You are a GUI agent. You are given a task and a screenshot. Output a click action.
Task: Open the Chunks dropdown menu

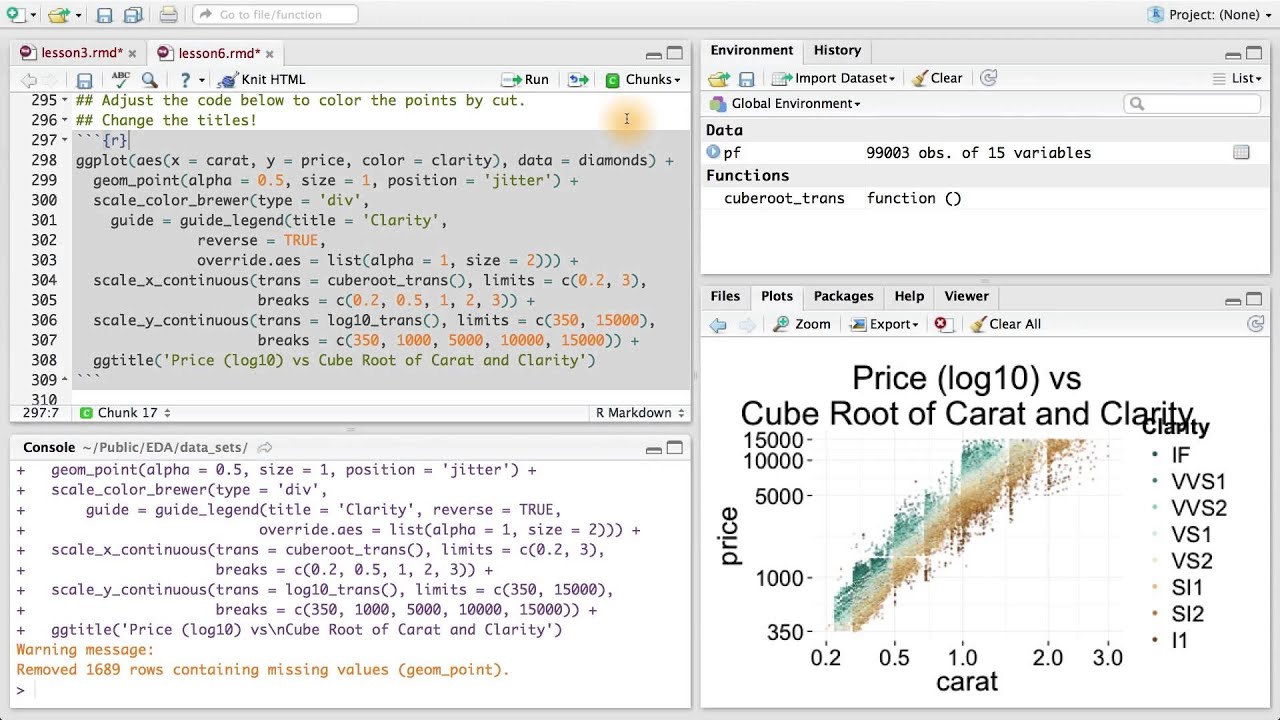(x=642, y=80)
